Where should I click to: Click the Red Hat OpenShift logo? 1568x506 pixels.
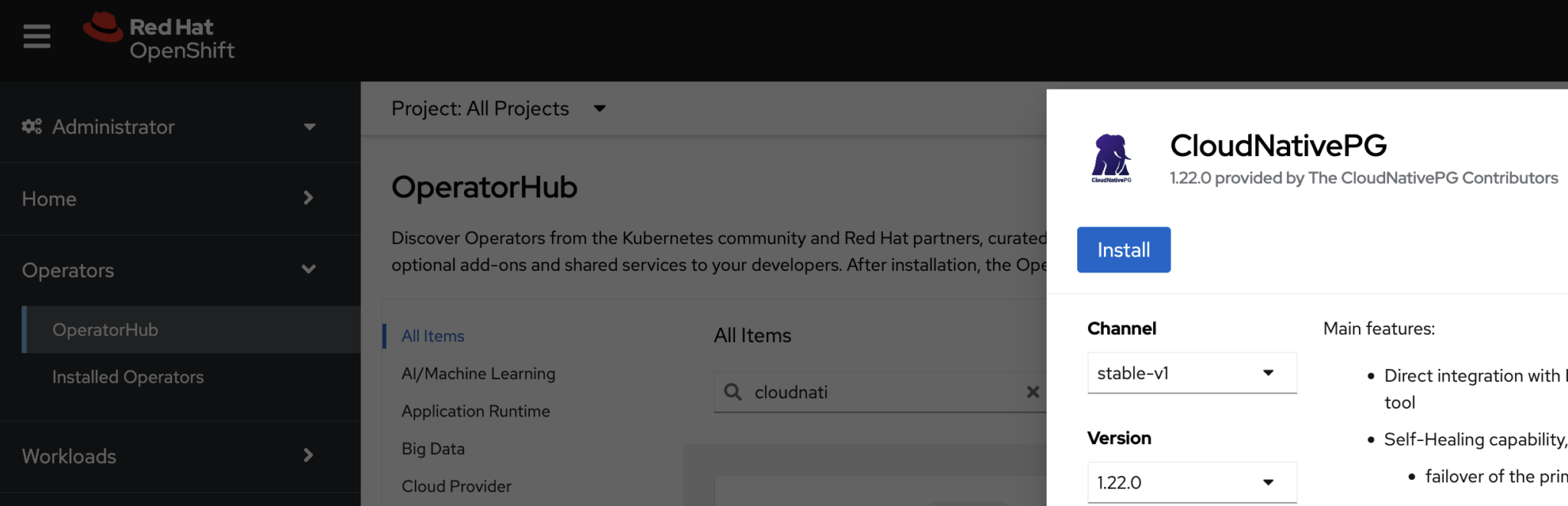159,37
